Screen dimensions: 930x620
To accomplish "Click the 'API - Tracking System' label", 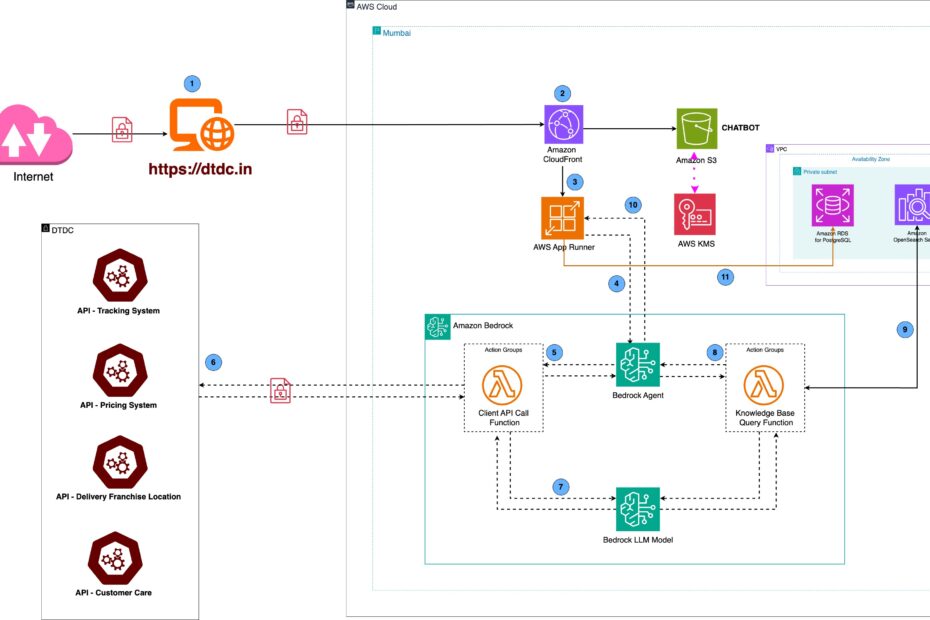I will [119, 311].
